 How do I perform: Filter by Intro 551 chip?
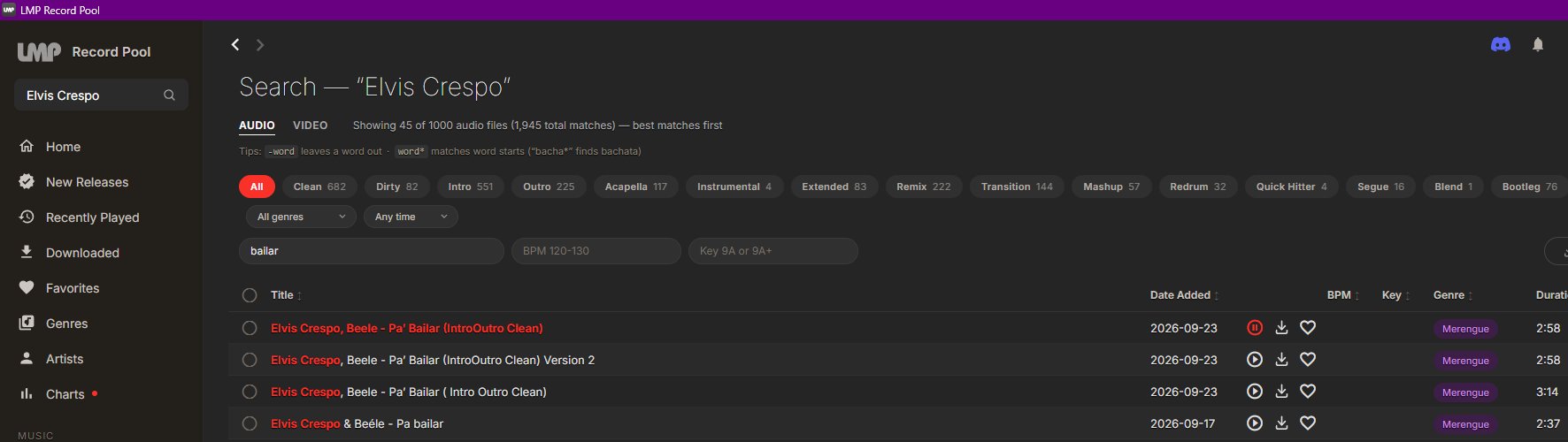click(471, 187)
